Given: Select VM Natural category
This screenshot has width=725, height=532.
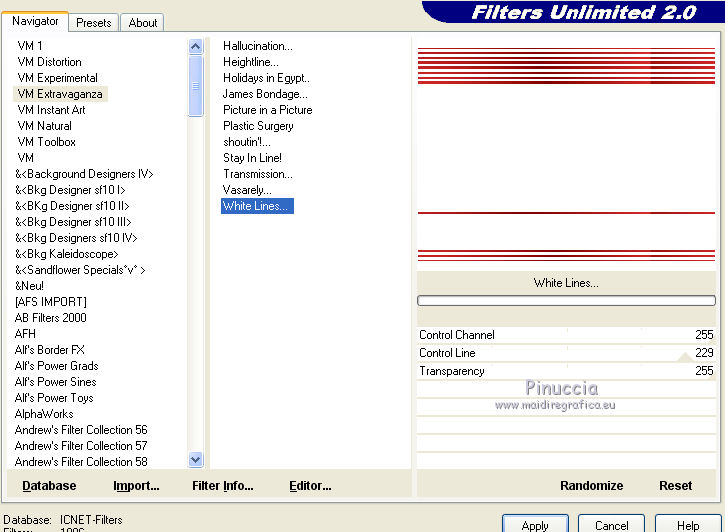Looking at the screenshot, I should (44, 126).
